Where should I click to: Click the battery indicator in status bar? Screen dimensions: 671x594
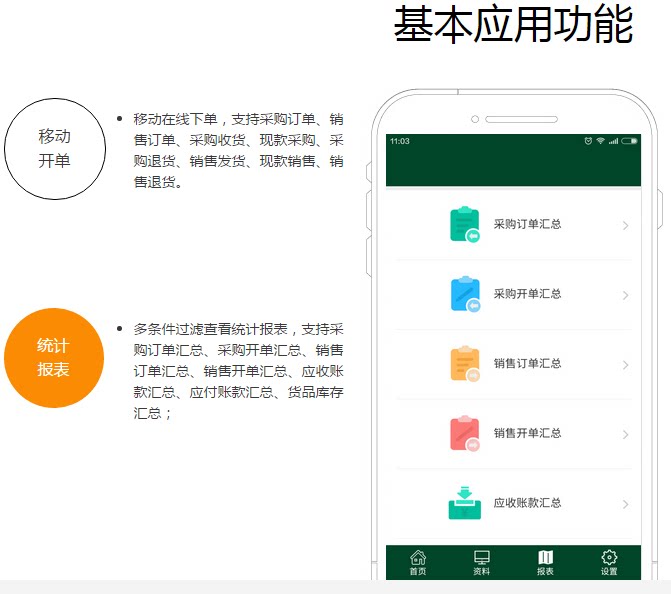(x=629, y=141)
